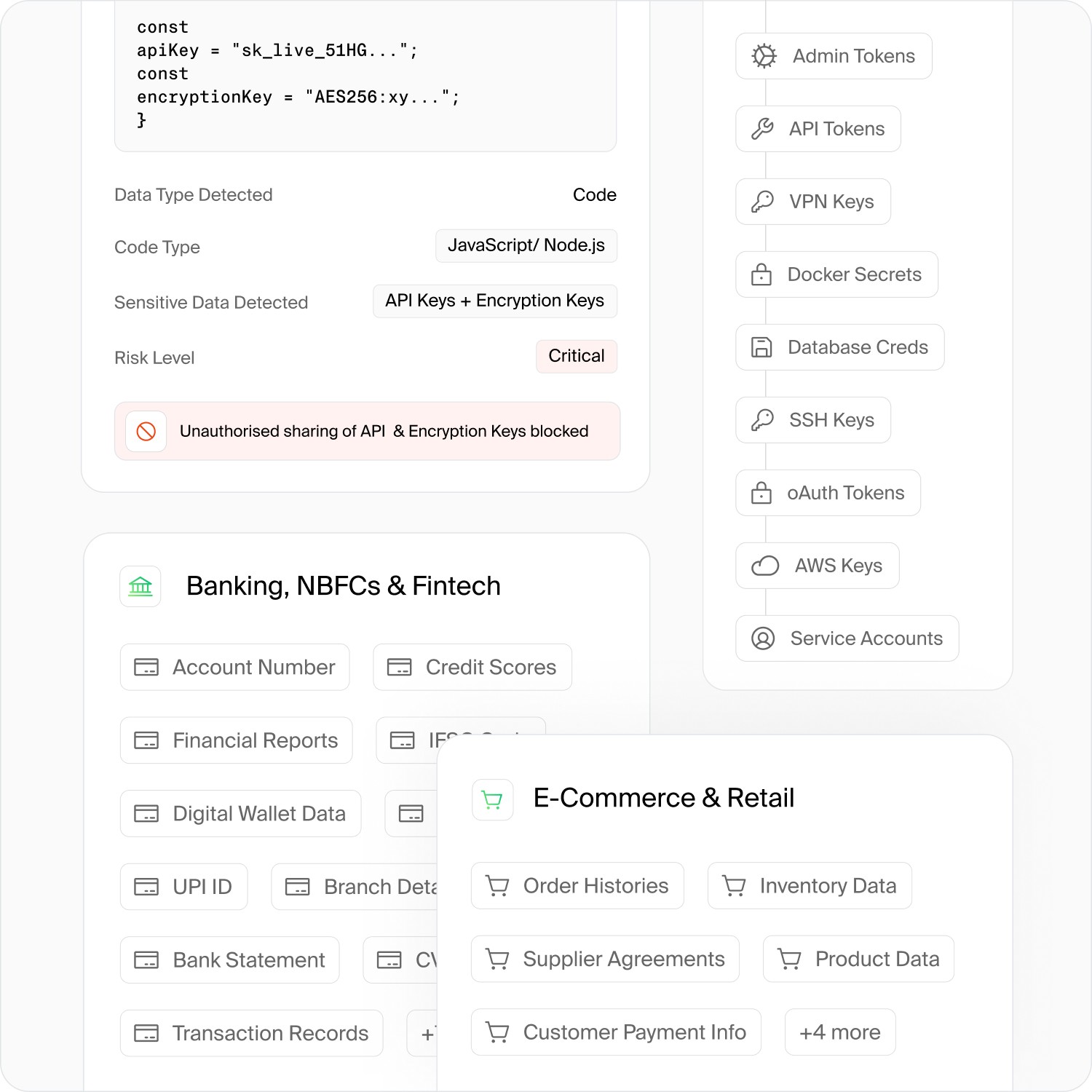Select the UPI ID label
The image size is (1092, 1092).
(x=202, y=887)
